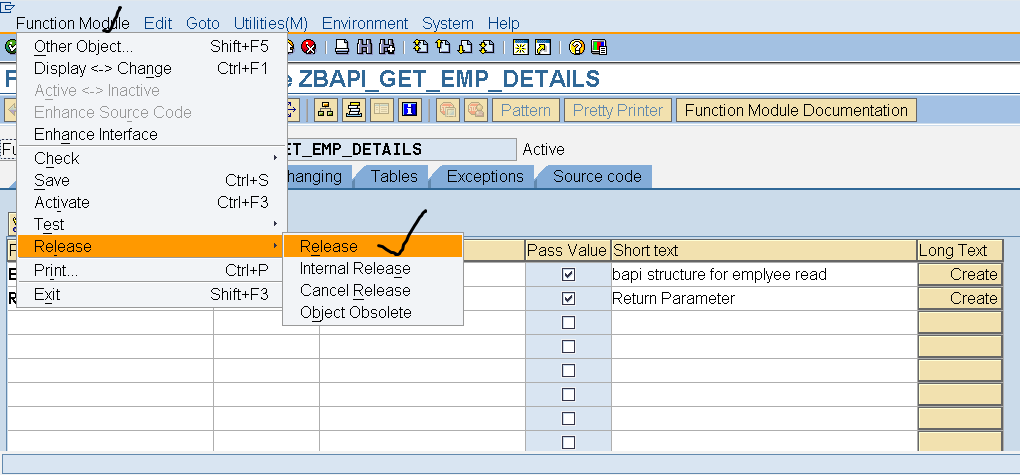This screenshot has height=475, width=1020.
Task: Open the Customize Local Layout icon
Action: click(599, 47)
